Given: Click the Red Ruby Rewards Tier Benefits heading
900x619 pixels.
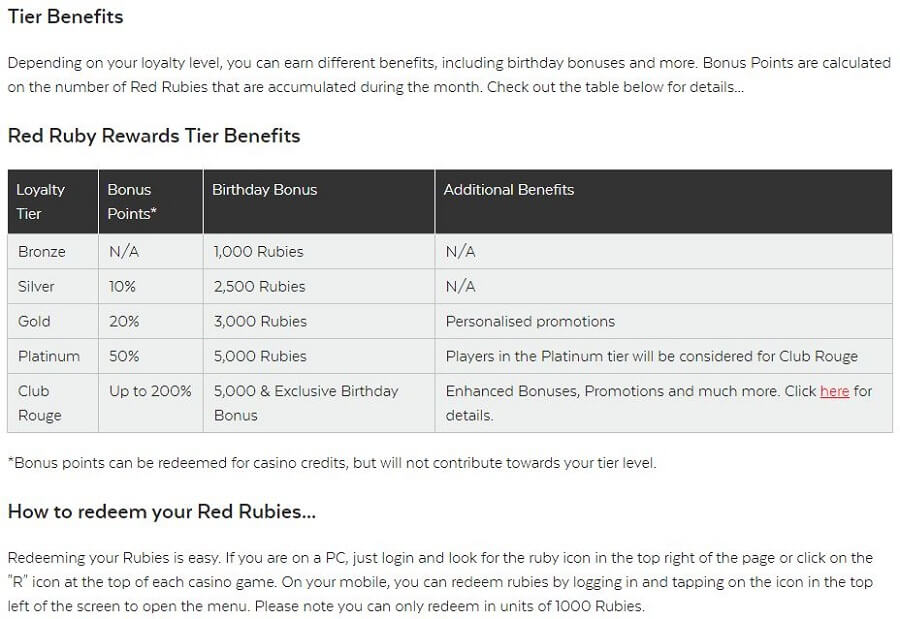Looking at the screenshot, I should (154, 136).
